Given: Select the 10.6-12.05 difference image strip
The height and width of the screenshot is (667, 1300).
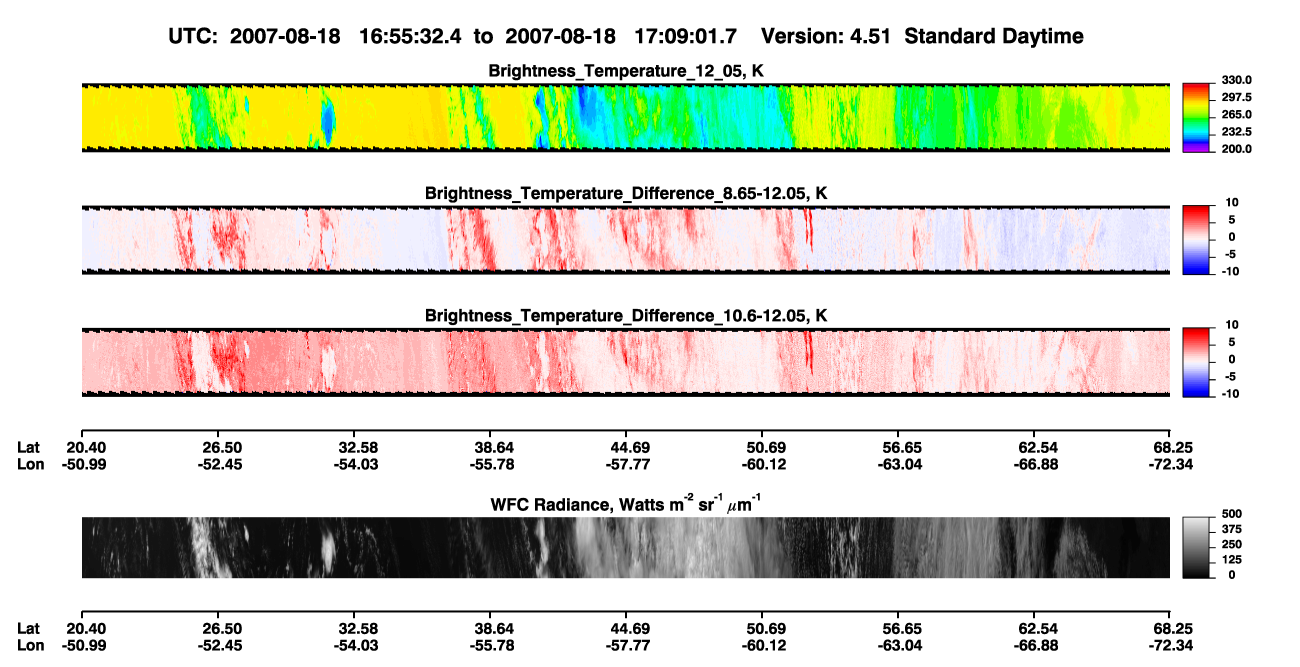Looking at the screenshot, I should (x=625, y=361).
